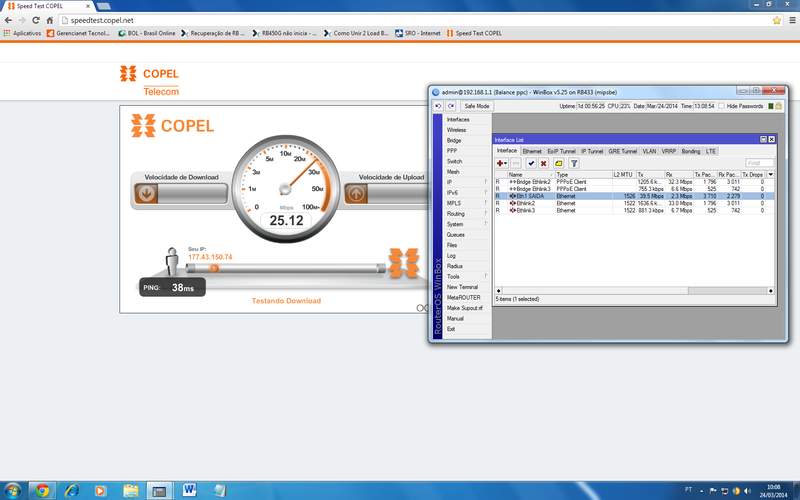Image resolution: width=800 pixels, height=500 pixels.
Task: Switch to the GRE Tunnel tab
Action: 622,151
